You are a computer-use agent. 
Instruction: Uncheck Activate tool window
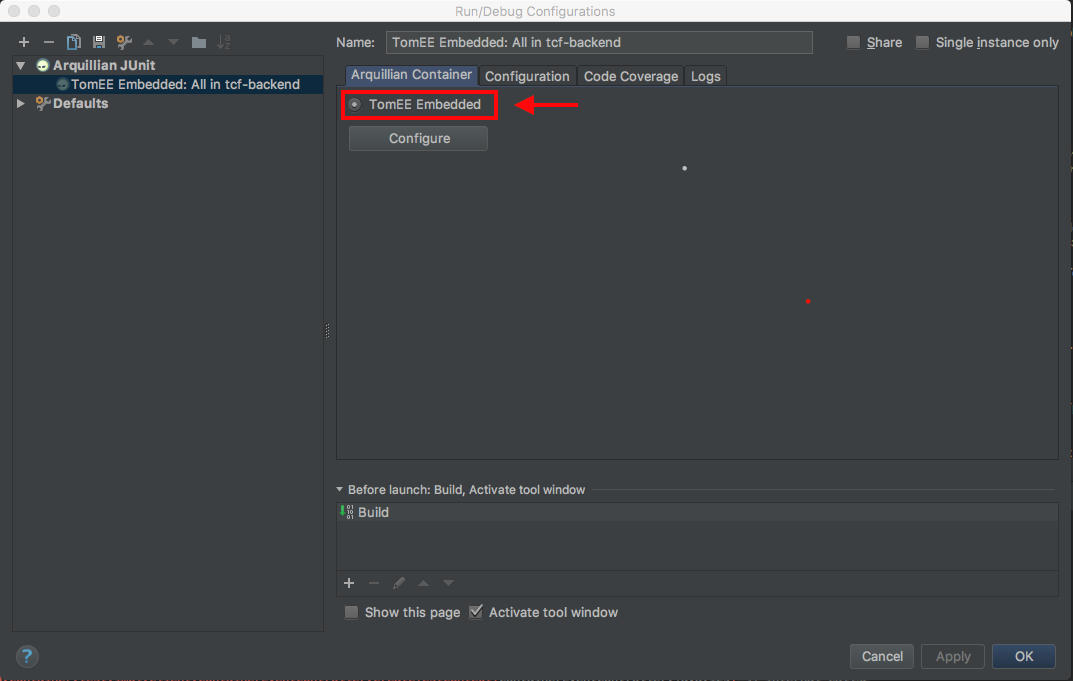[476, 612]
